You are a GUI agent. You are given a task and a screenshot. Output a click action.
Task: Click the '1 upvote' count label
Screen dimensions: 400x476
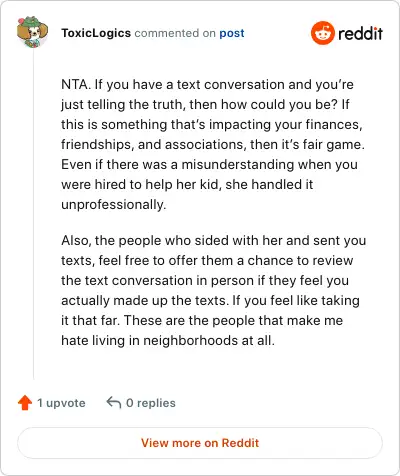61,403
